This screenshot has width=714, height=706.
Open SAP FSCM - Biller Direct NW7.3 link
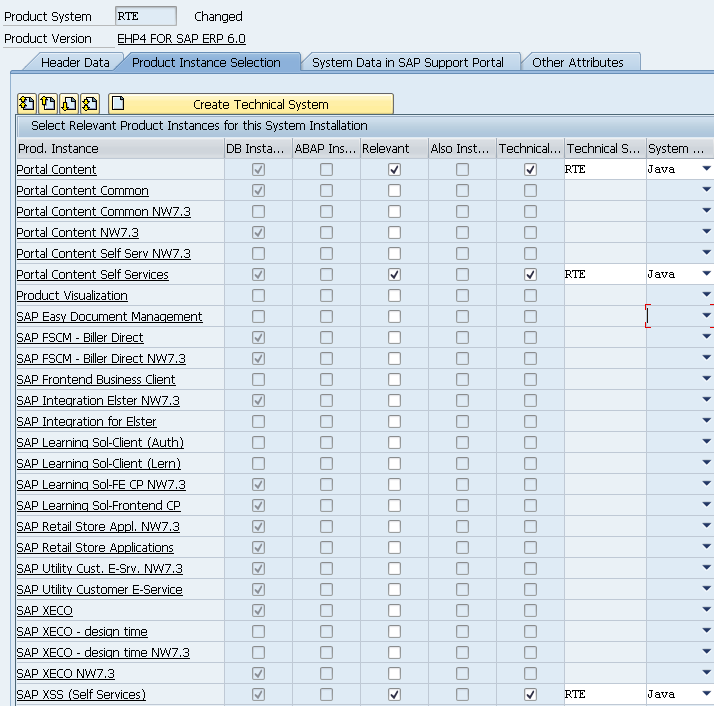(x=101, y=358)
